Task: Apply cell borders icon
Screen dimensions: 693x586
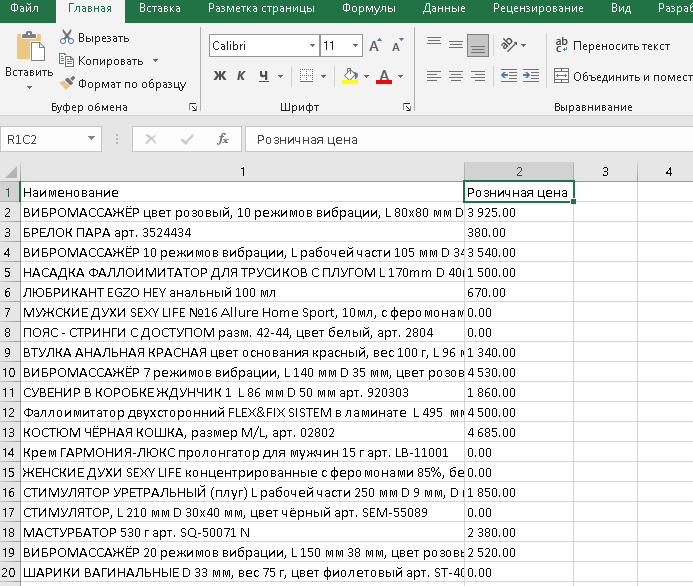Action: [306, 76]
